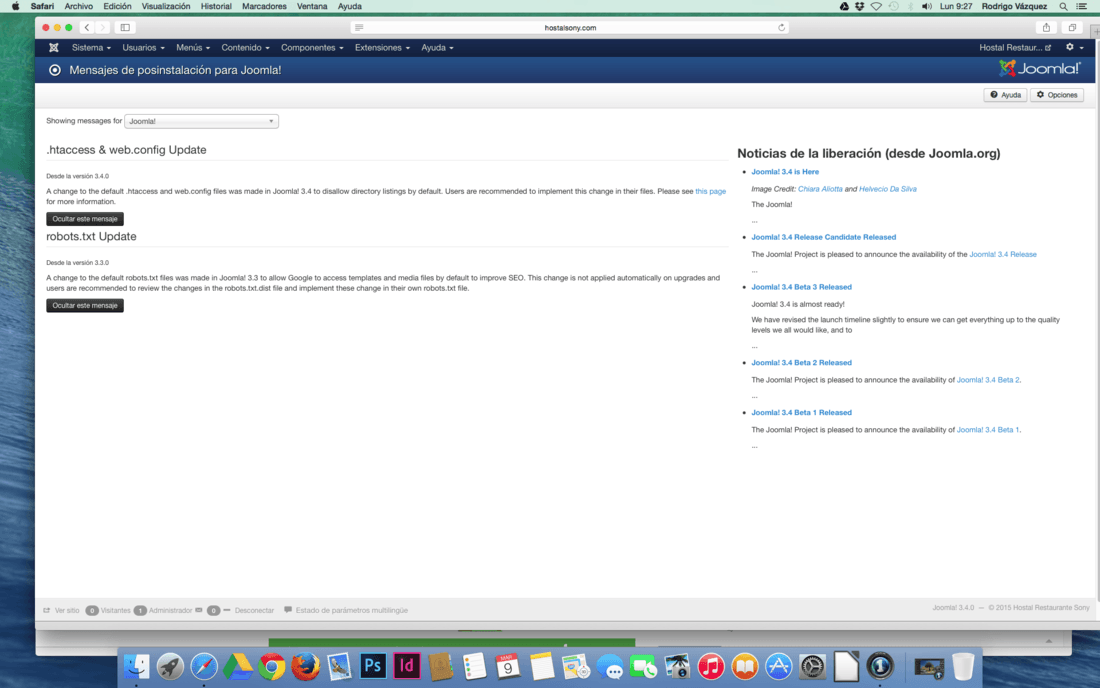Open Messages from the dock

[609, 666]
